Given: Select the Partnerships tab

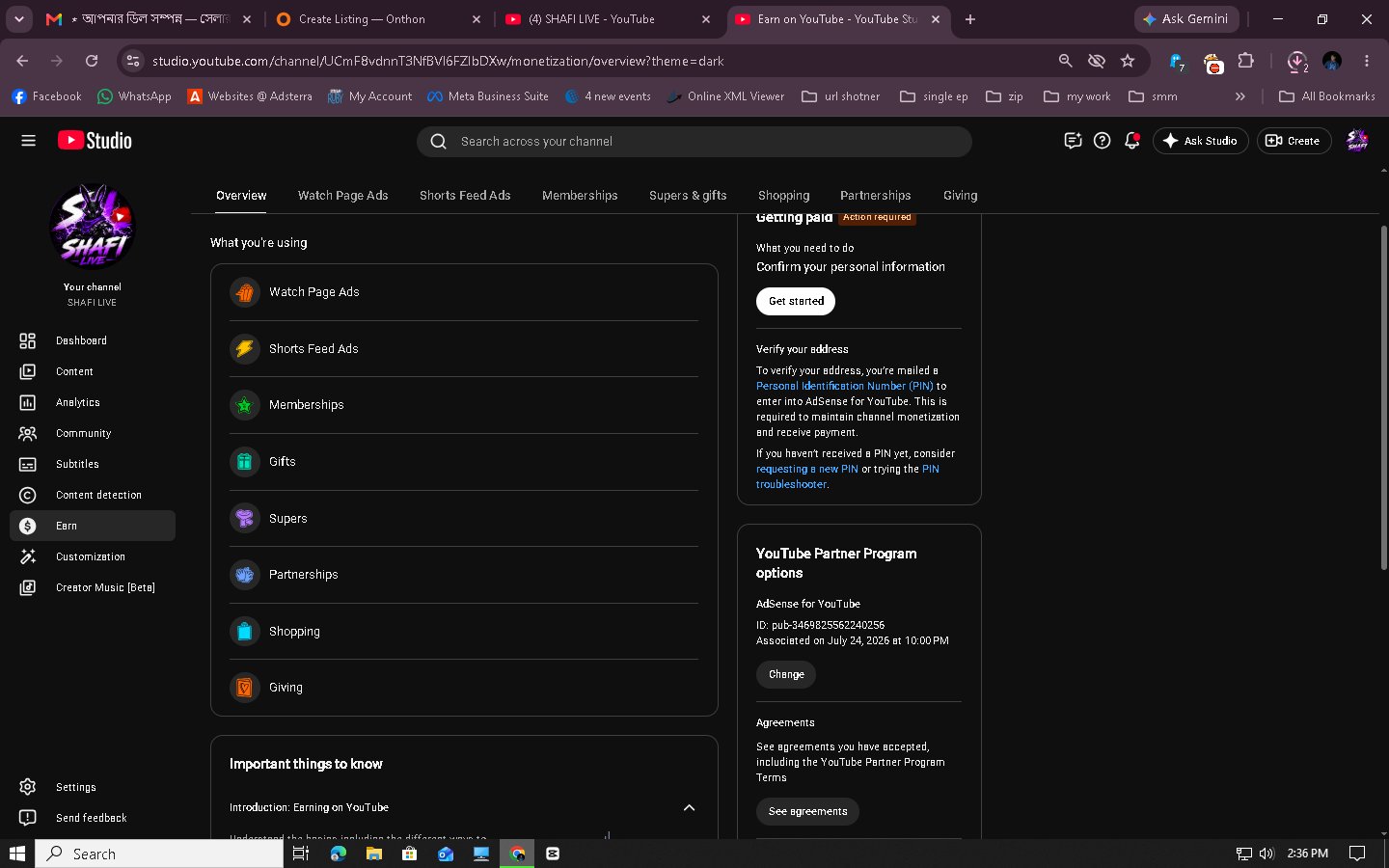Looking at the screenshot, I should coord(875,195).
